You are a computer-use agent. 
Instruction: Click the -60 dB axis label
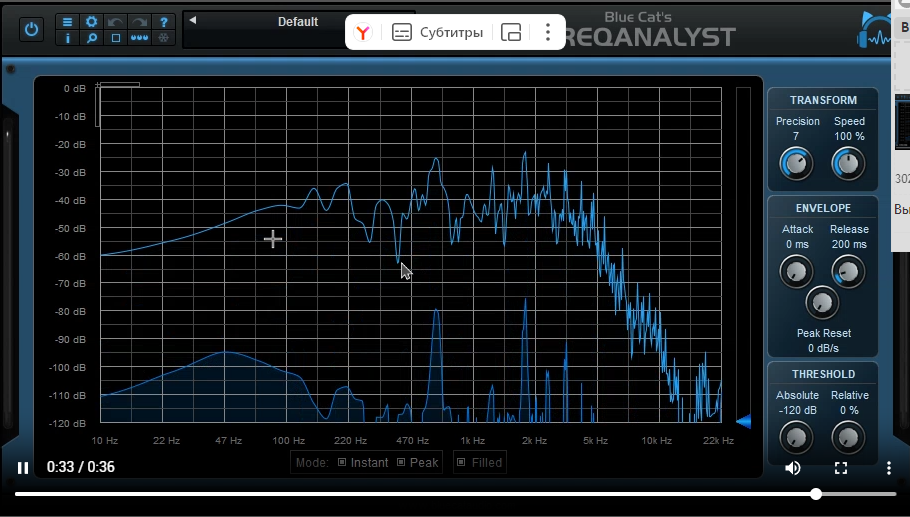(70, 256)
